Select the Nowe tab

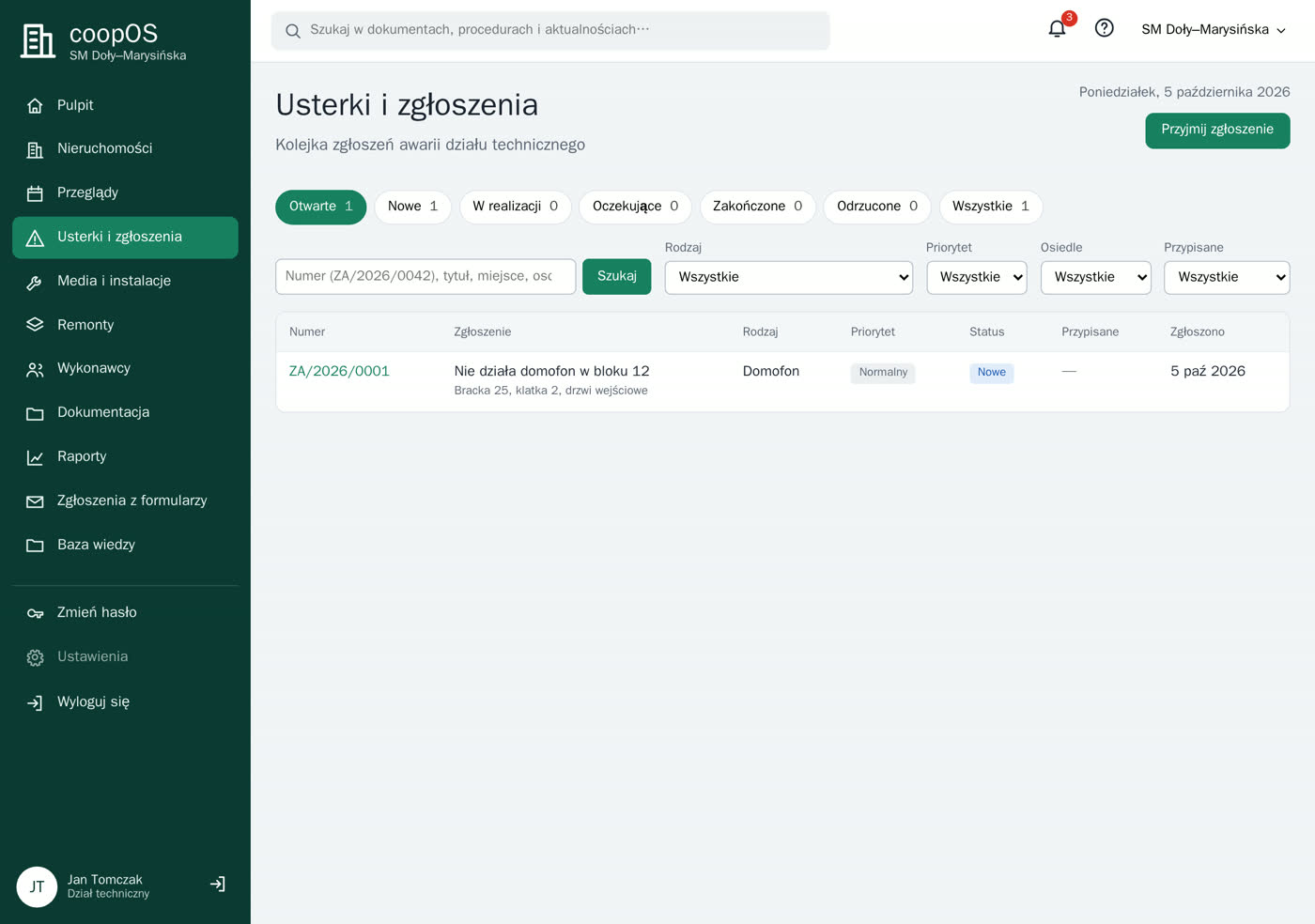(x=412, y=207)
